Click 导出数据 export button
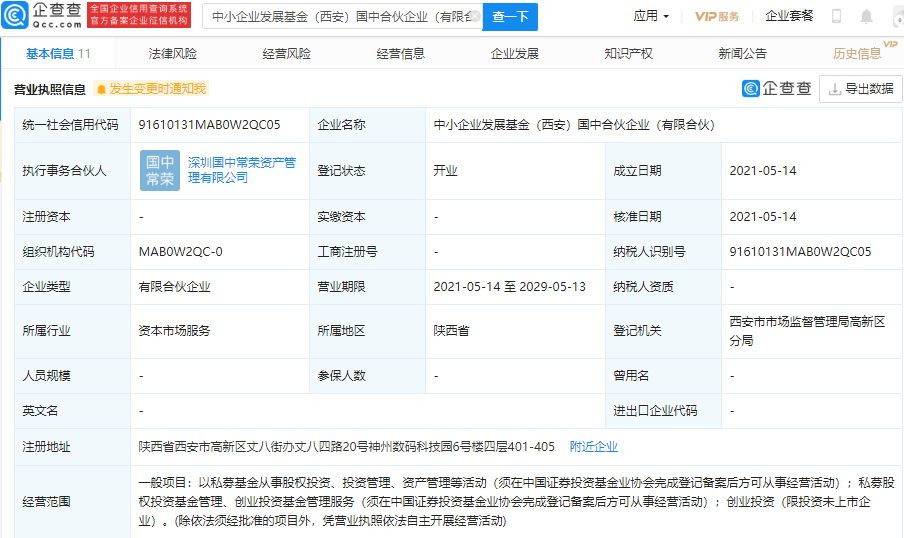The width and height of the screenshot is (904, 538). 861,89
